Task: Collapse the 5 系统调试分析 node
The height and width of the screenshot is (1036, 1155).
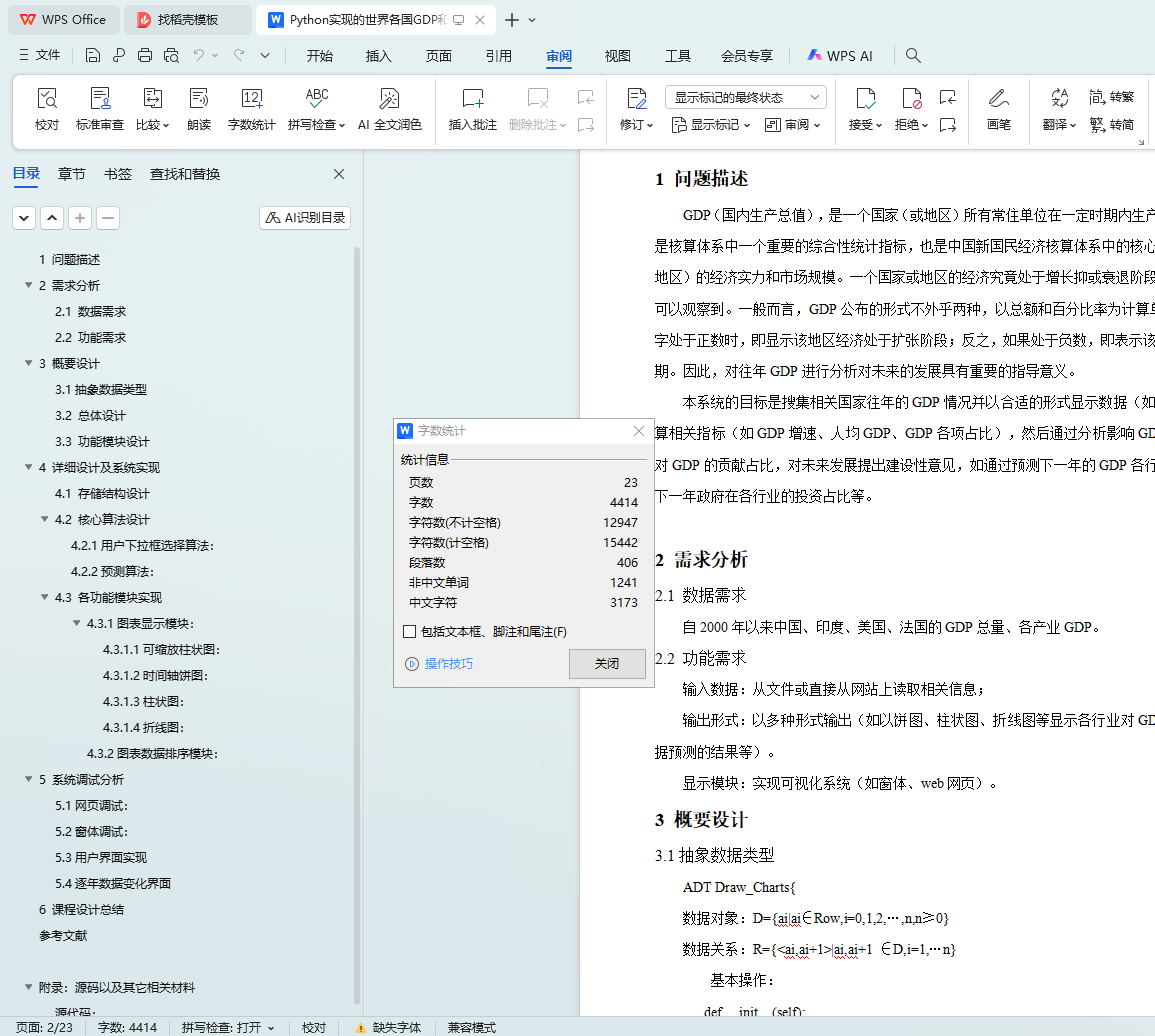Action: tap(29, 780)
